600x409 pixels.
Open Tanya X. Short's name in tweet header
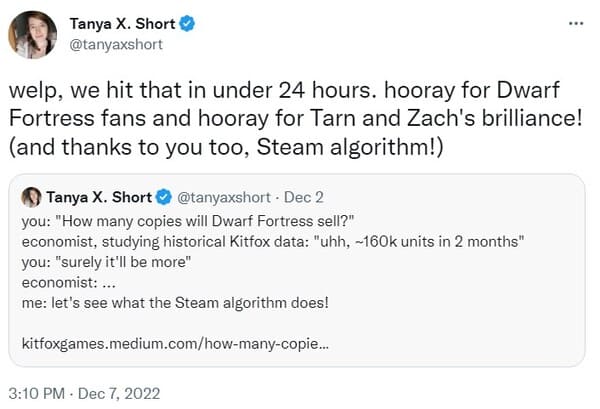pos(122,24)
